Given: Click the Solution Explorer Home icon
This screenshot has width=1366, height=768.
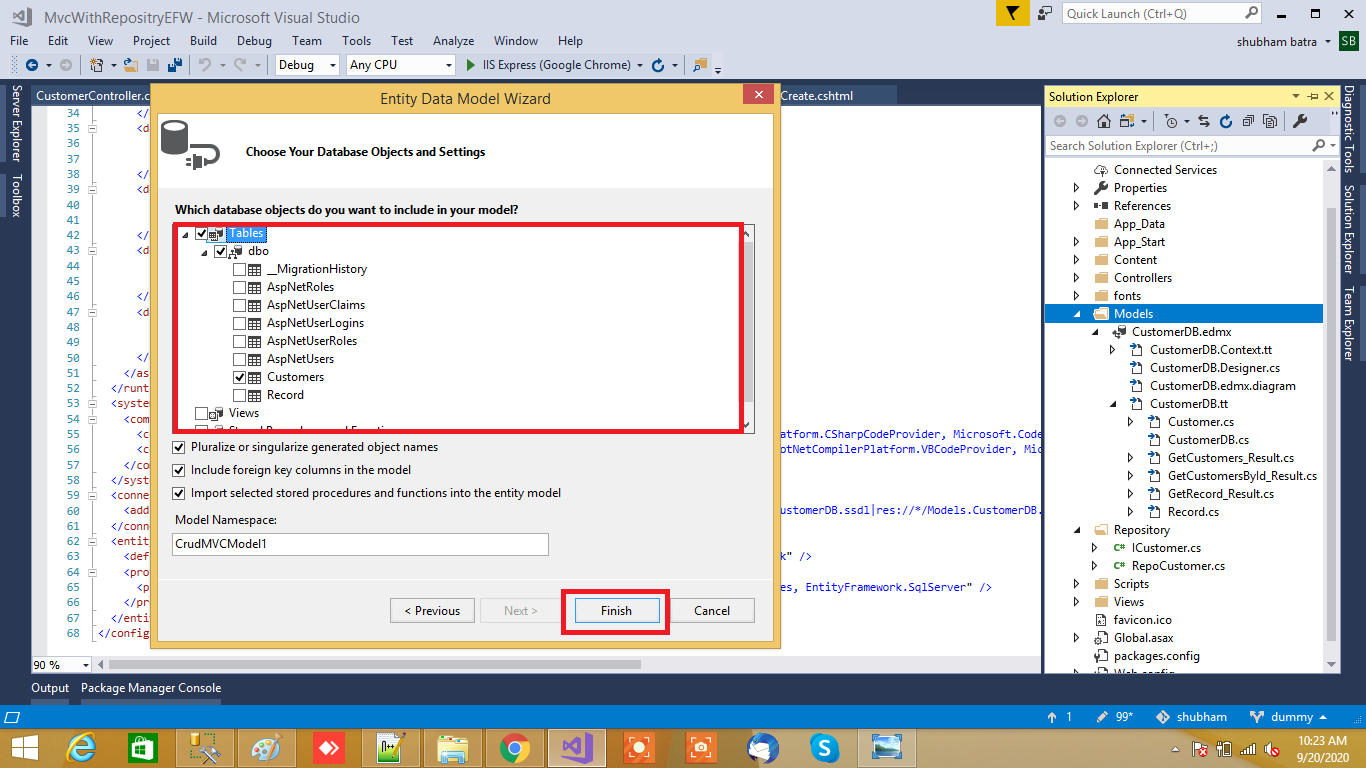Looking at the screenshot, I should pos(1104,121).
